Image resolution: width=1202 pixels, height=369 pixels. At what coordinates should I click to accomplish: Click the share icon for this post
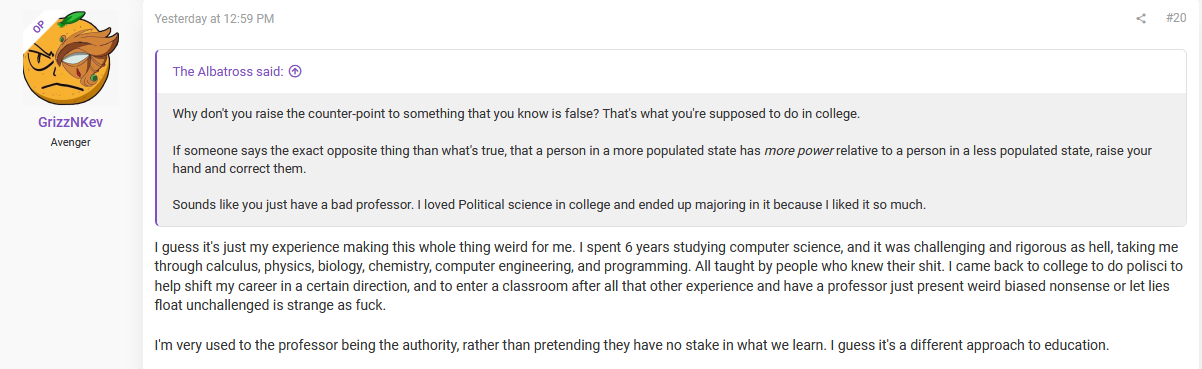(x=1141, y=18)
